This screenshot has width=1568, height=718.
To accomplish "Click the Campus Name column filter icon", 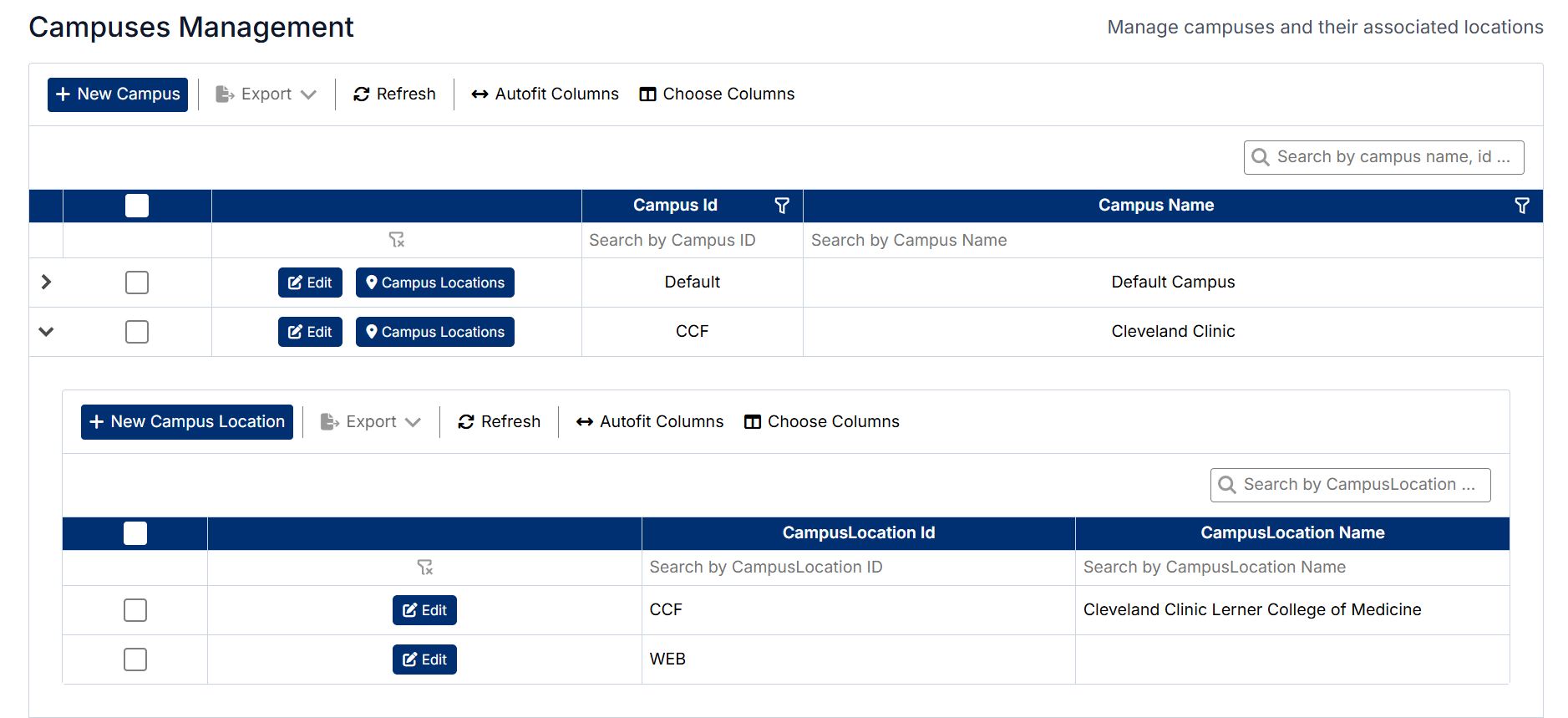I will 1521,206.
